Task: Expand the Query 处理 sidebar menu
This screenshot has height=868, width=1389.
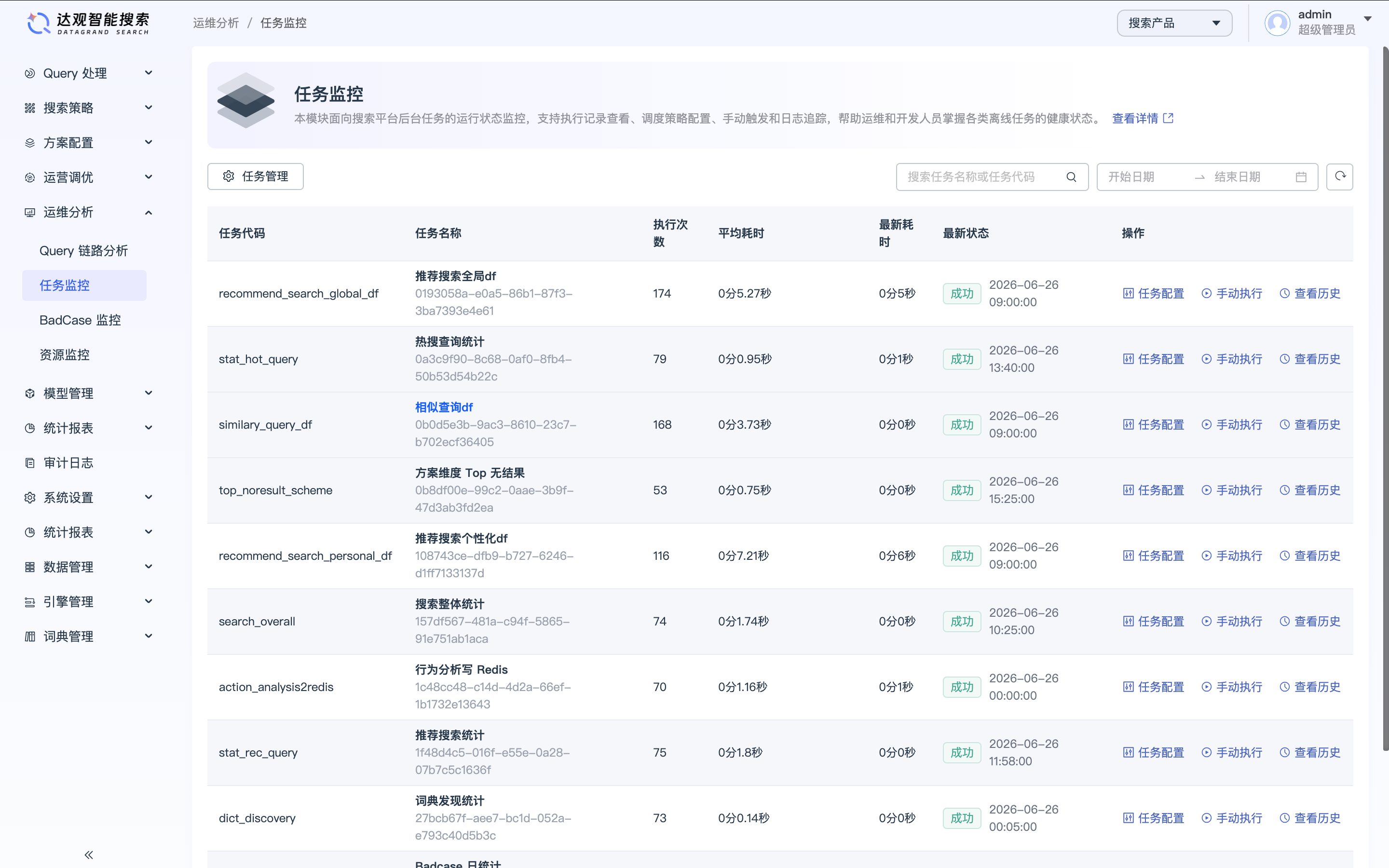Action: [89, 73]
